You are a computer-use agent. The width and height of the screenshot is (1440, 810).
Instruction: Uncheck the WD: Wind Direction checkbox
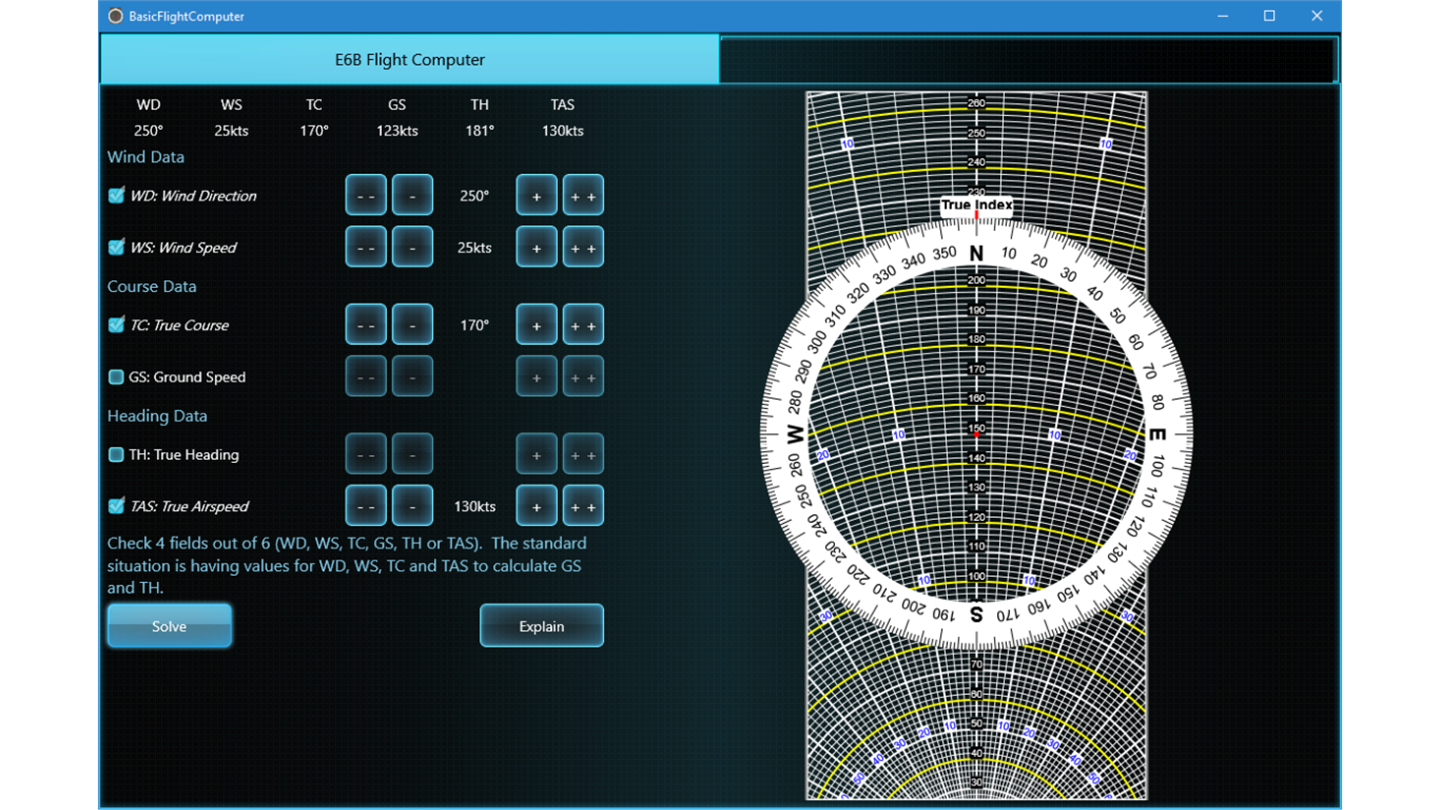coord(116,195)
